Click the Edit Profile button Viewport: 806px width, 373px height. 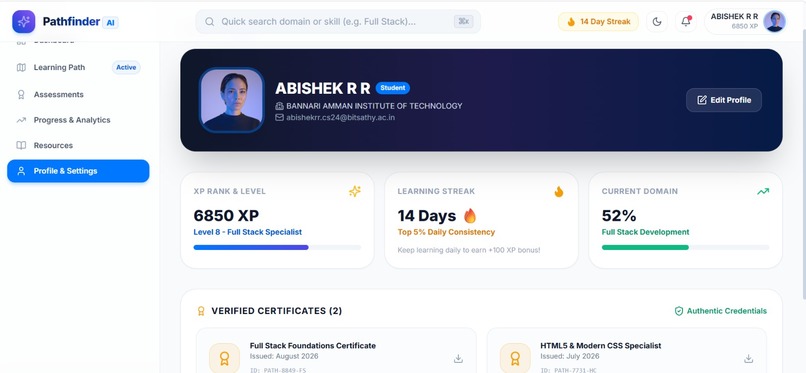coord(724,100)
